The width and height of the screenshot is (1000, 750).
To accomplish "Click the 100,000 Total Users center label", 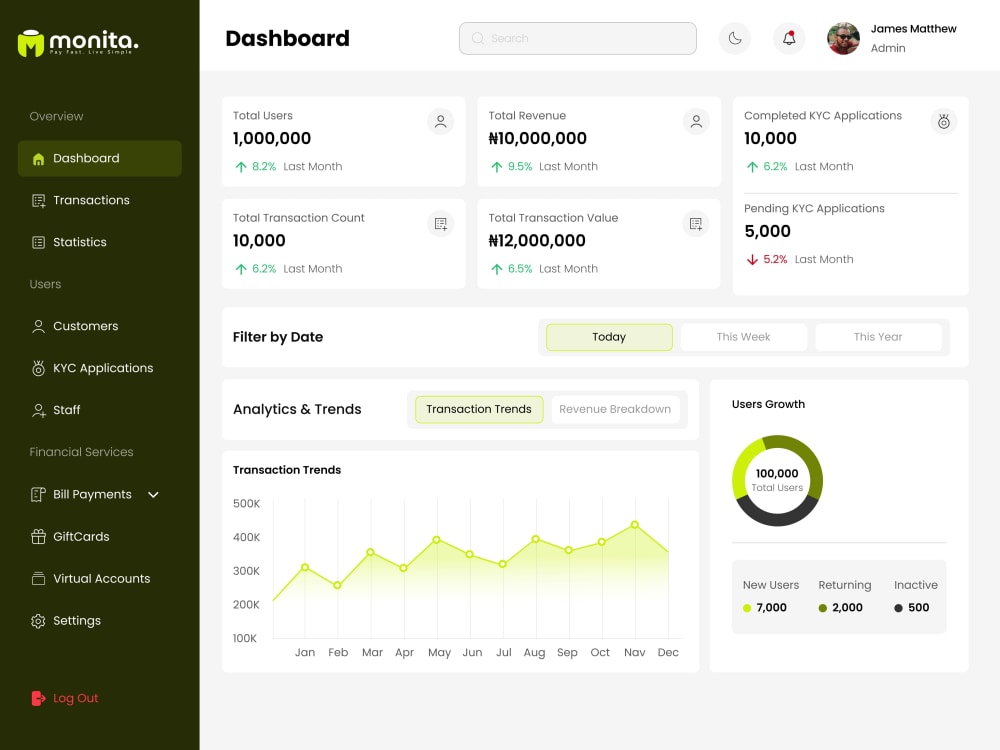I will coord(777,480).
